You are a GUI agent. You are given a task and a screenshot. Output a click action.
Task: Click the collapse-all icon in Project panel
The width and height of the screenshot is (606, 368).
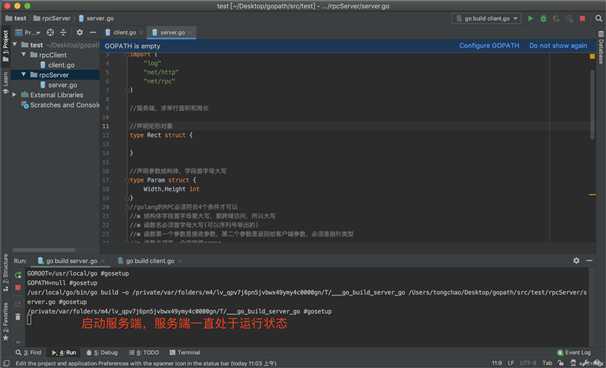pyautogui.click(x=63, y=32)
